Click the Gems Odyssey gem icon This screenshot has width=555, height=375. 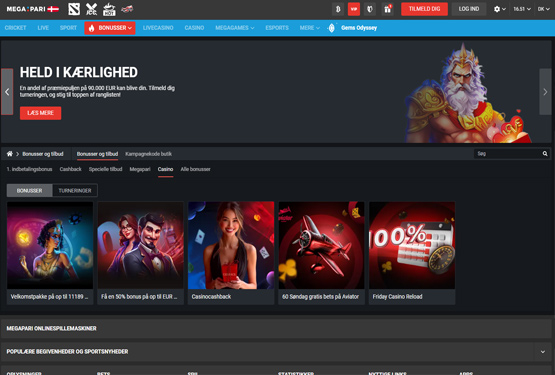(x=332, y=28)
